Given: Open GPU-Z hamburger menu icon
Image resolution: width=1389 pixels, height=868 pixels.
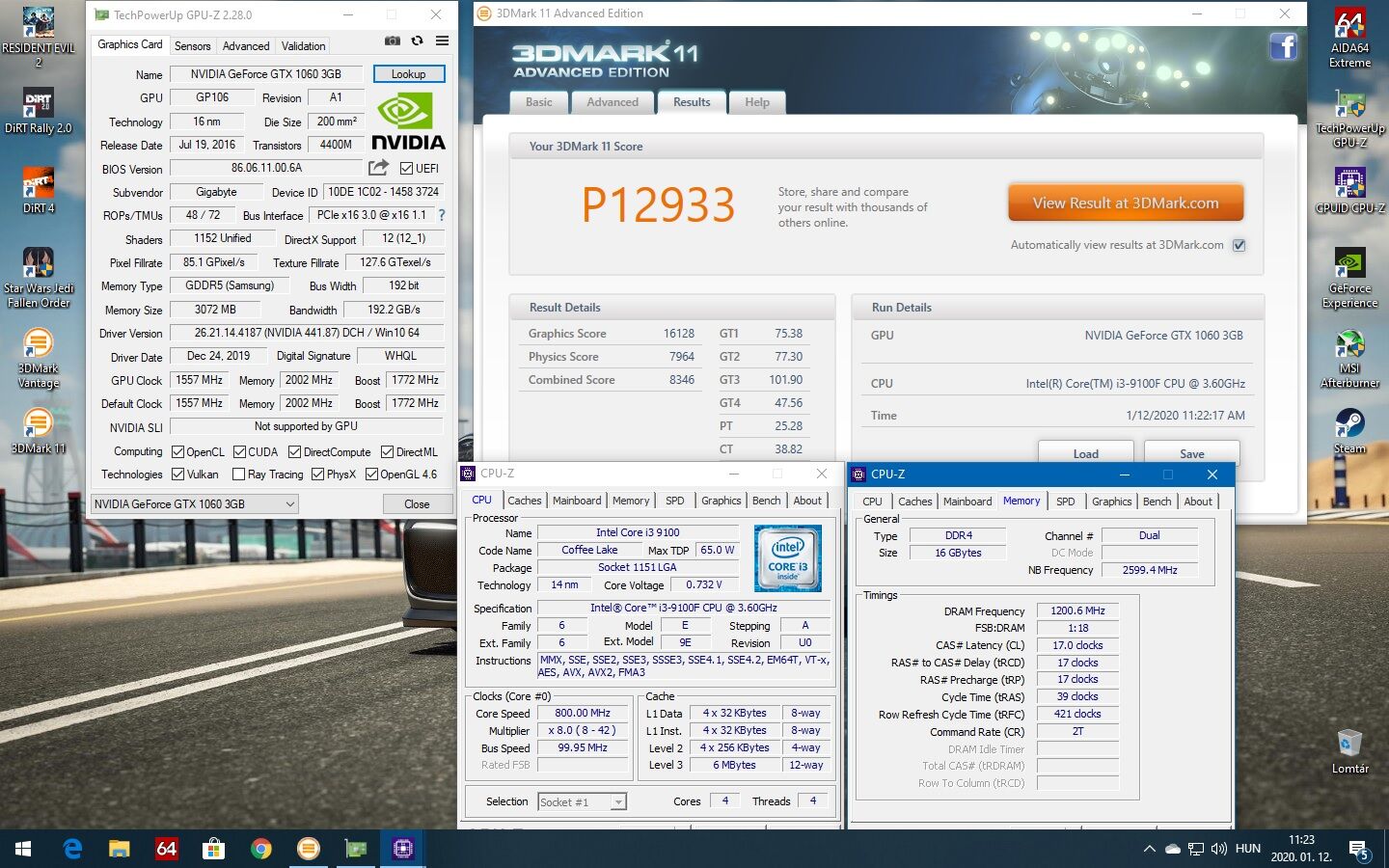Looking at the screenshot, I should pyautogui.click(x=442, y=41).
